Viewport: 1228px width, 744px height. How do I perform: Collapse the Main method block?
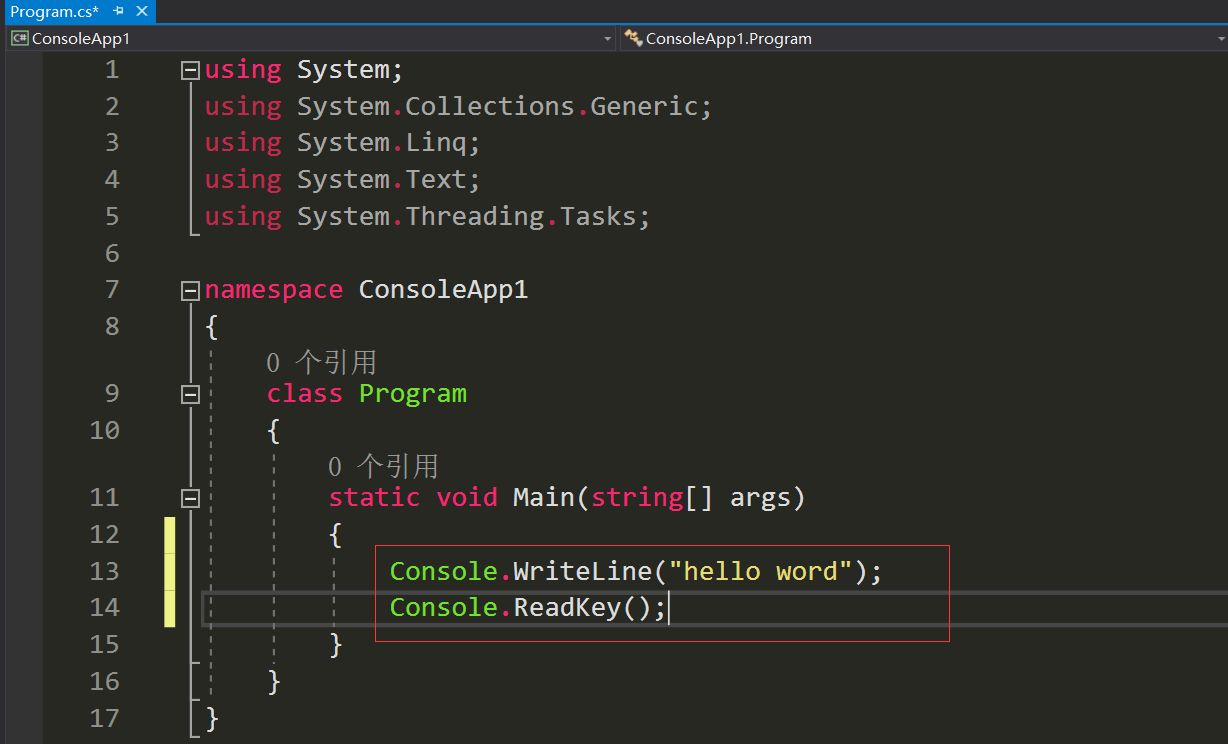point(190,498)
